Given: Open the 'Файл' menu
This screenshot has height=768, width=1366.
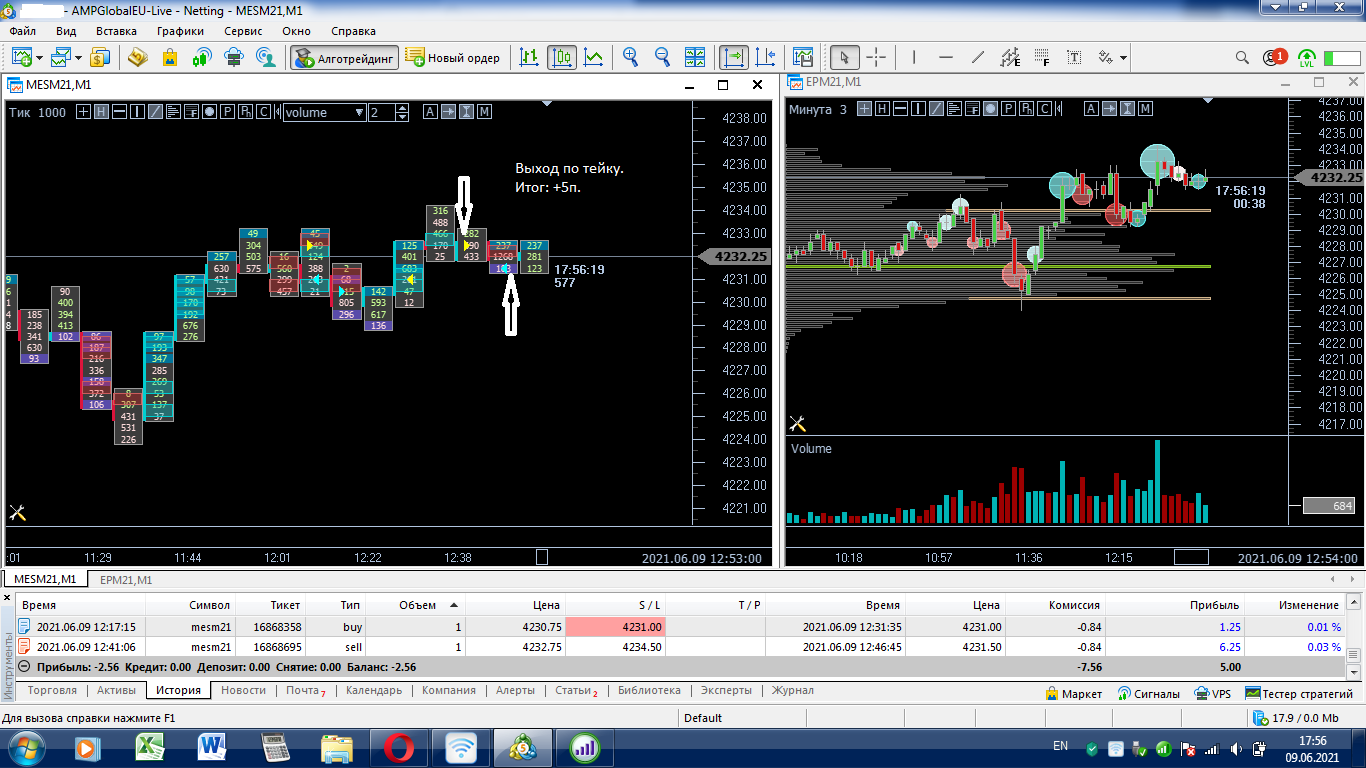Looking at the screenshot, I should (22, 31).
